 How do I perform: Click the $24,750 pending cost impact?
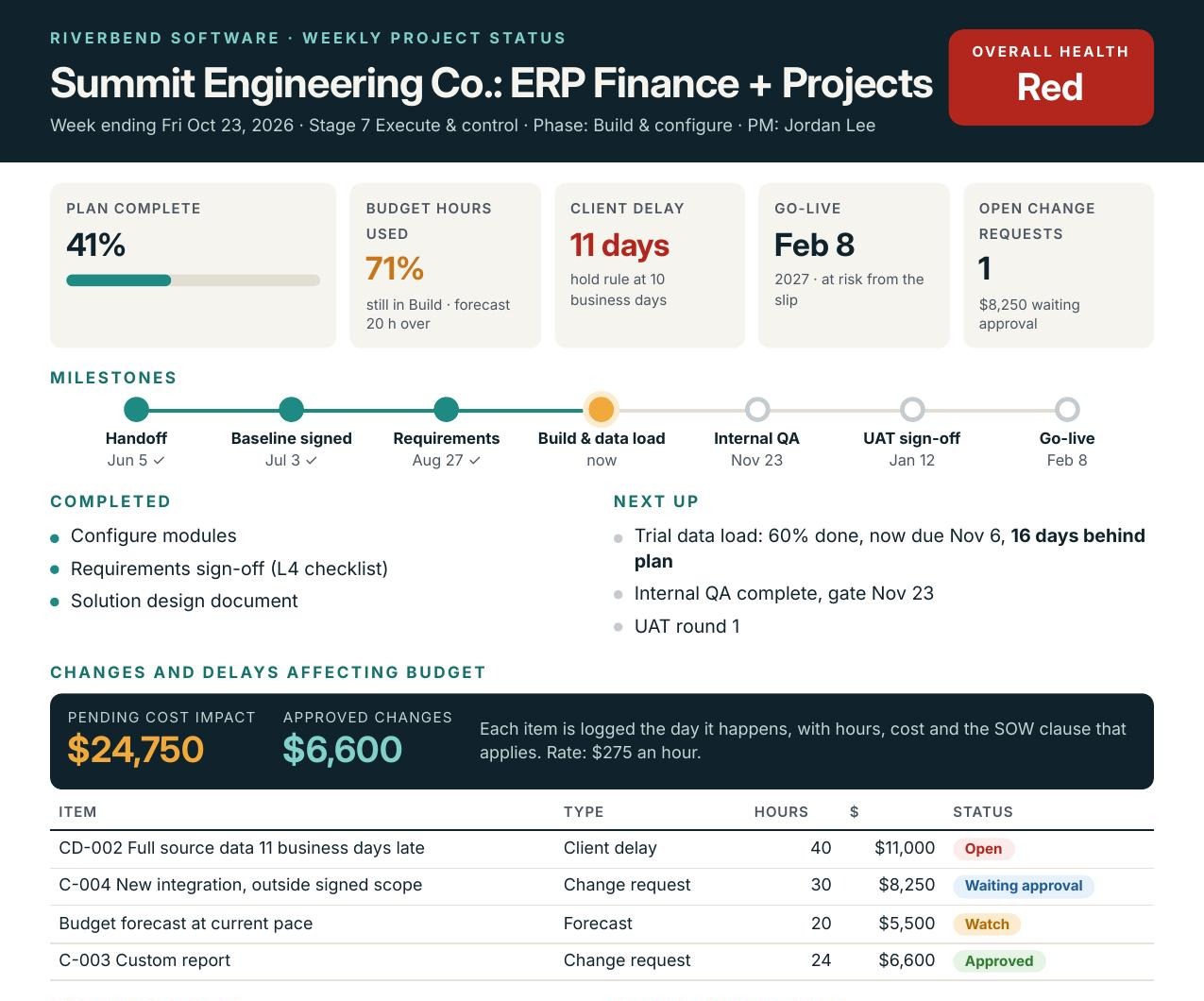pyautogui.click(x=135, y=750)
